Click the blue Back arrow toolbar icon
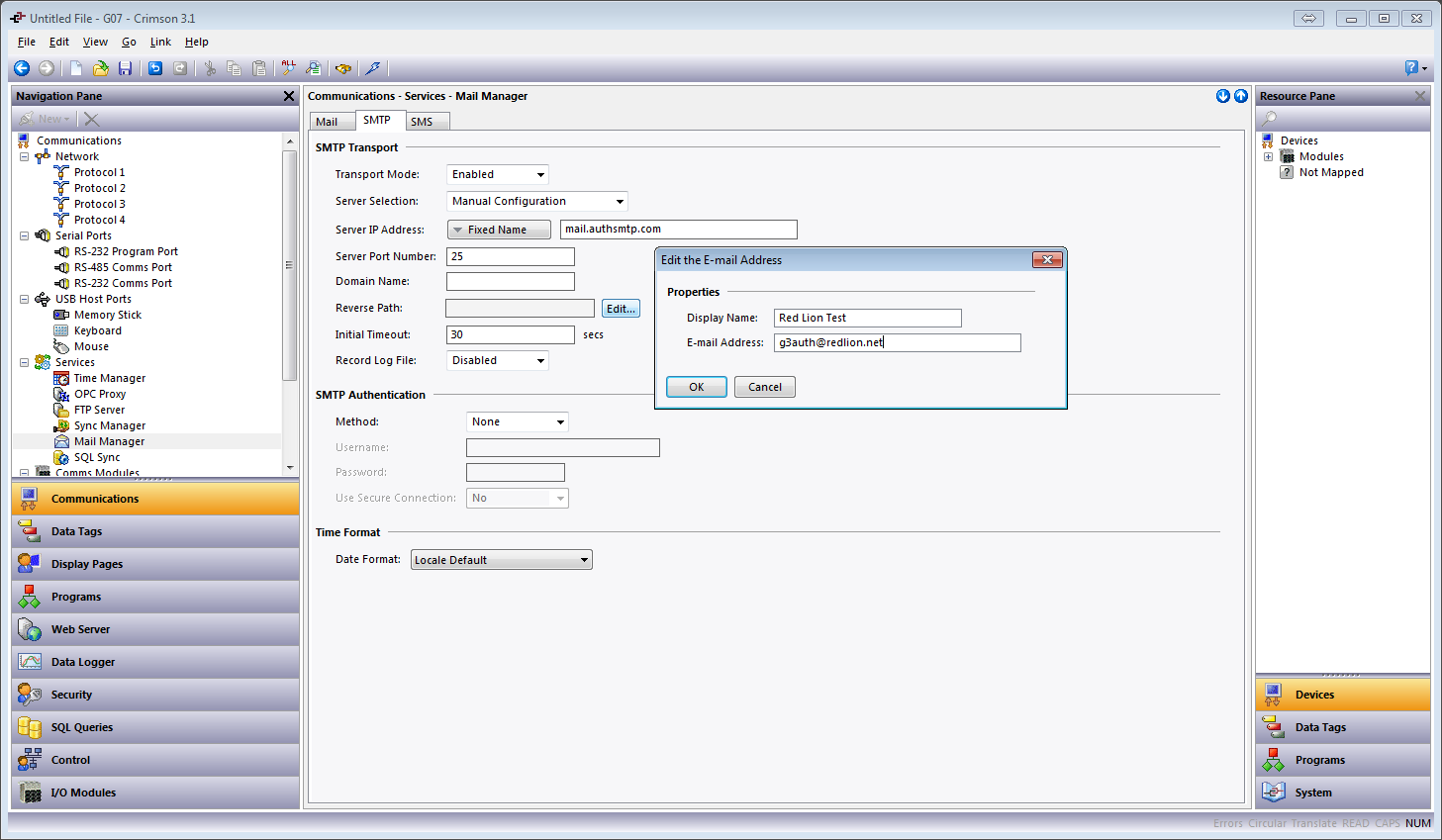The width and height of the screenshot is (1442, 840). tap(21, 68)
